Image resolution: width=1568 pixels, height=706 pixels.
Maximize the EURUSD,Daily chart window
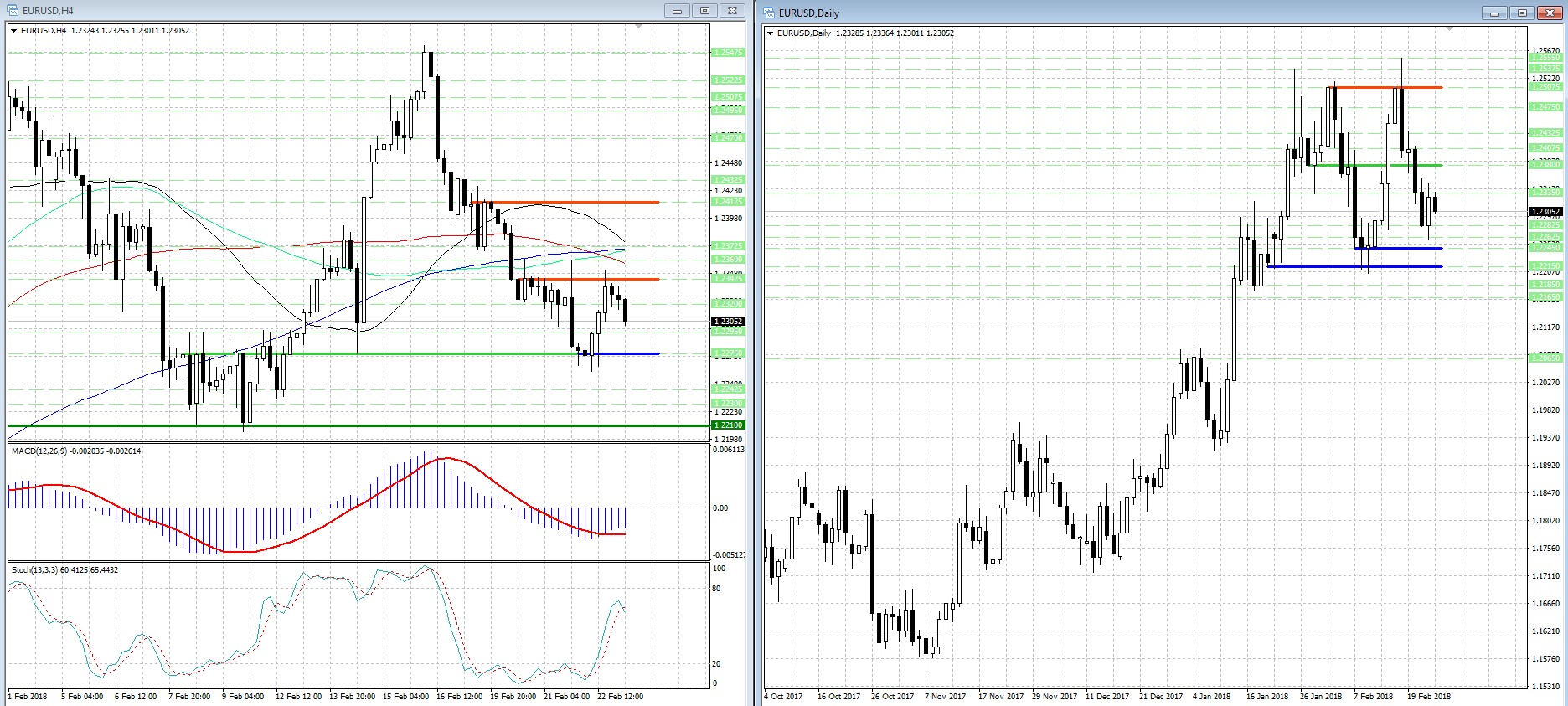[x=1522, y=13]
